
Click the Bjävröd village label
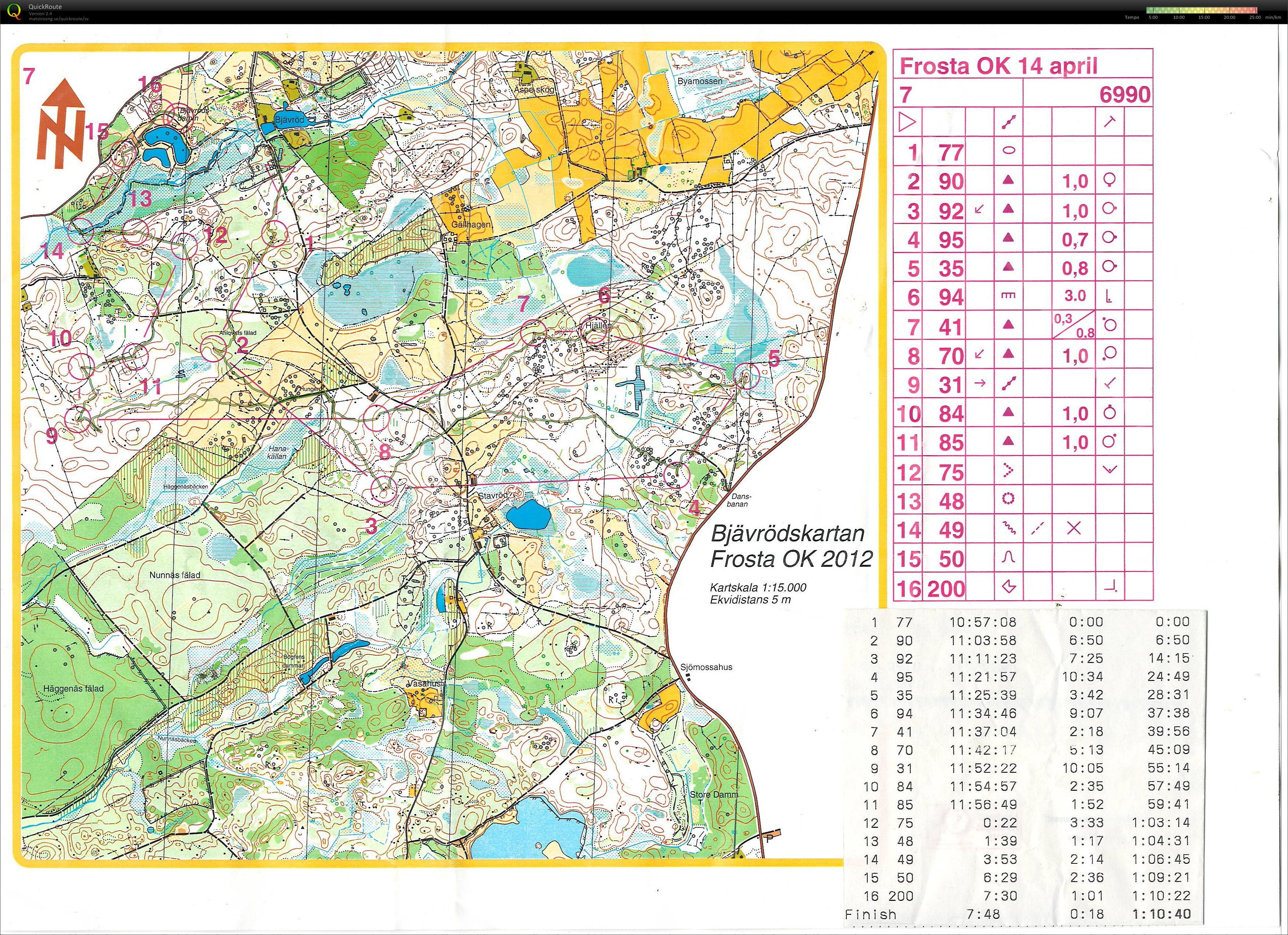[x=290, y=120]
